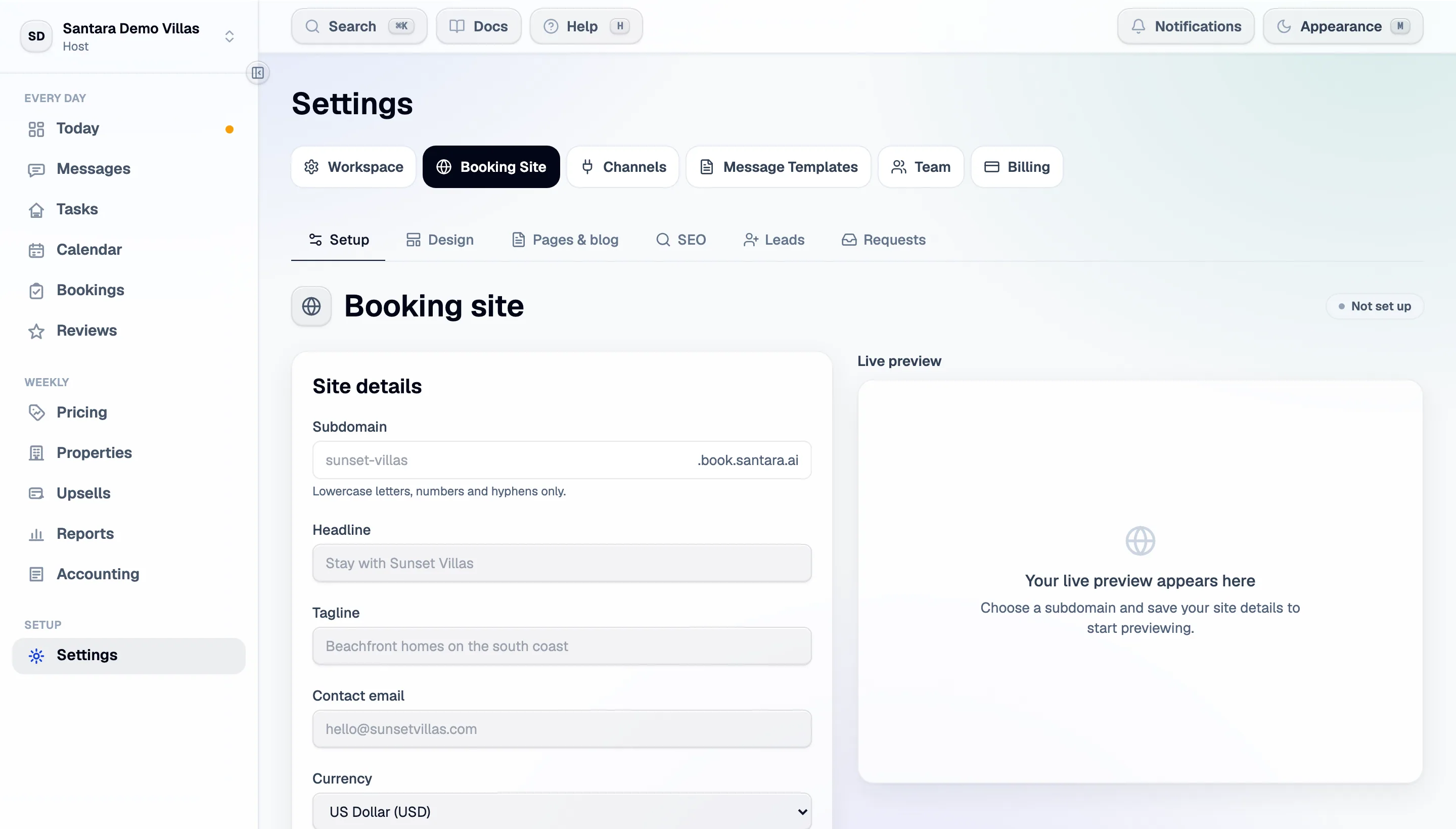Click the Tasks house icon
This screenshot has width=1456, height=829.
[x=36, y=210]
